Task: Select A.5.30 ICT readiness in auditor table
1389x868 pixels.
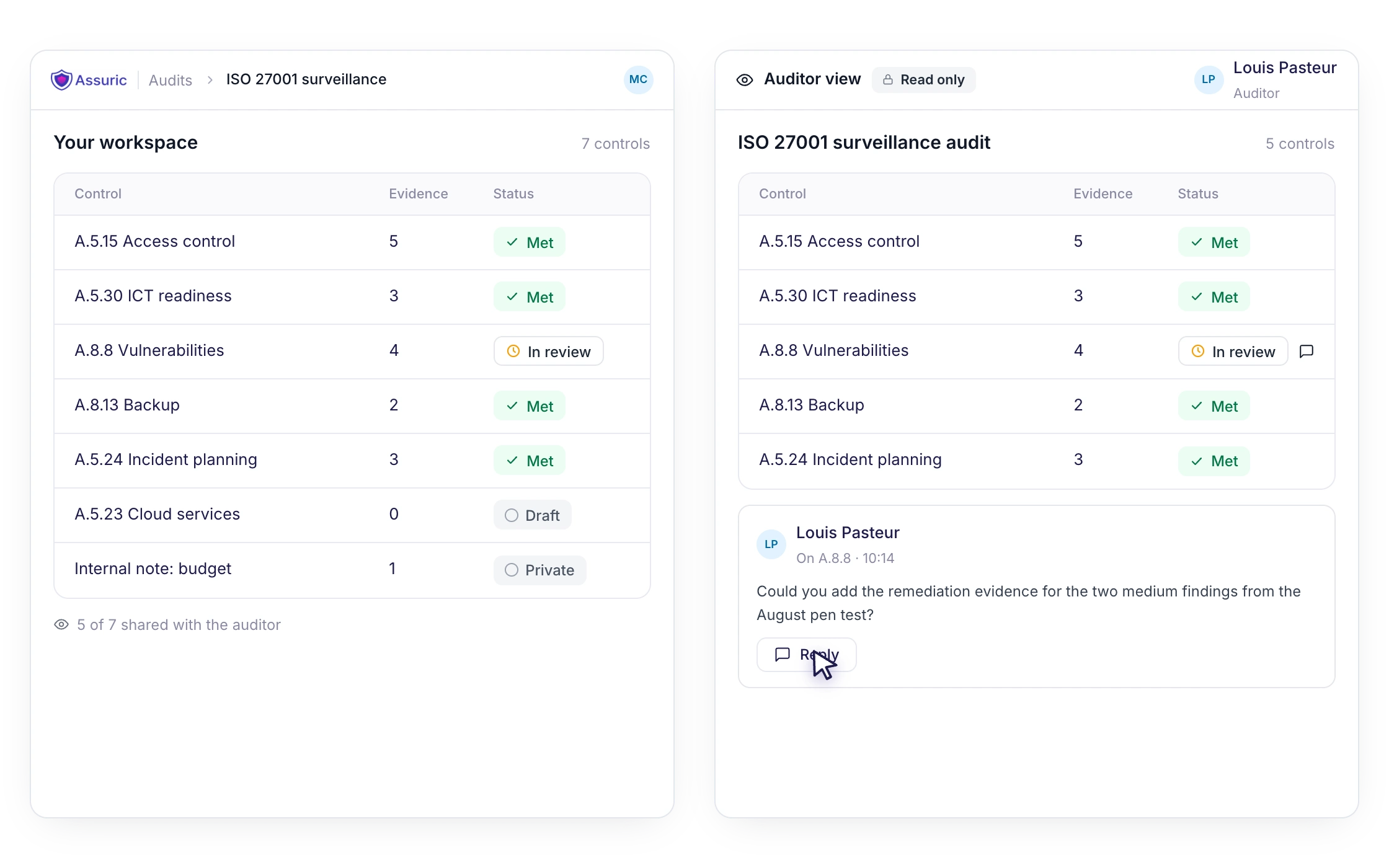Action: (x=1037, y=297)
